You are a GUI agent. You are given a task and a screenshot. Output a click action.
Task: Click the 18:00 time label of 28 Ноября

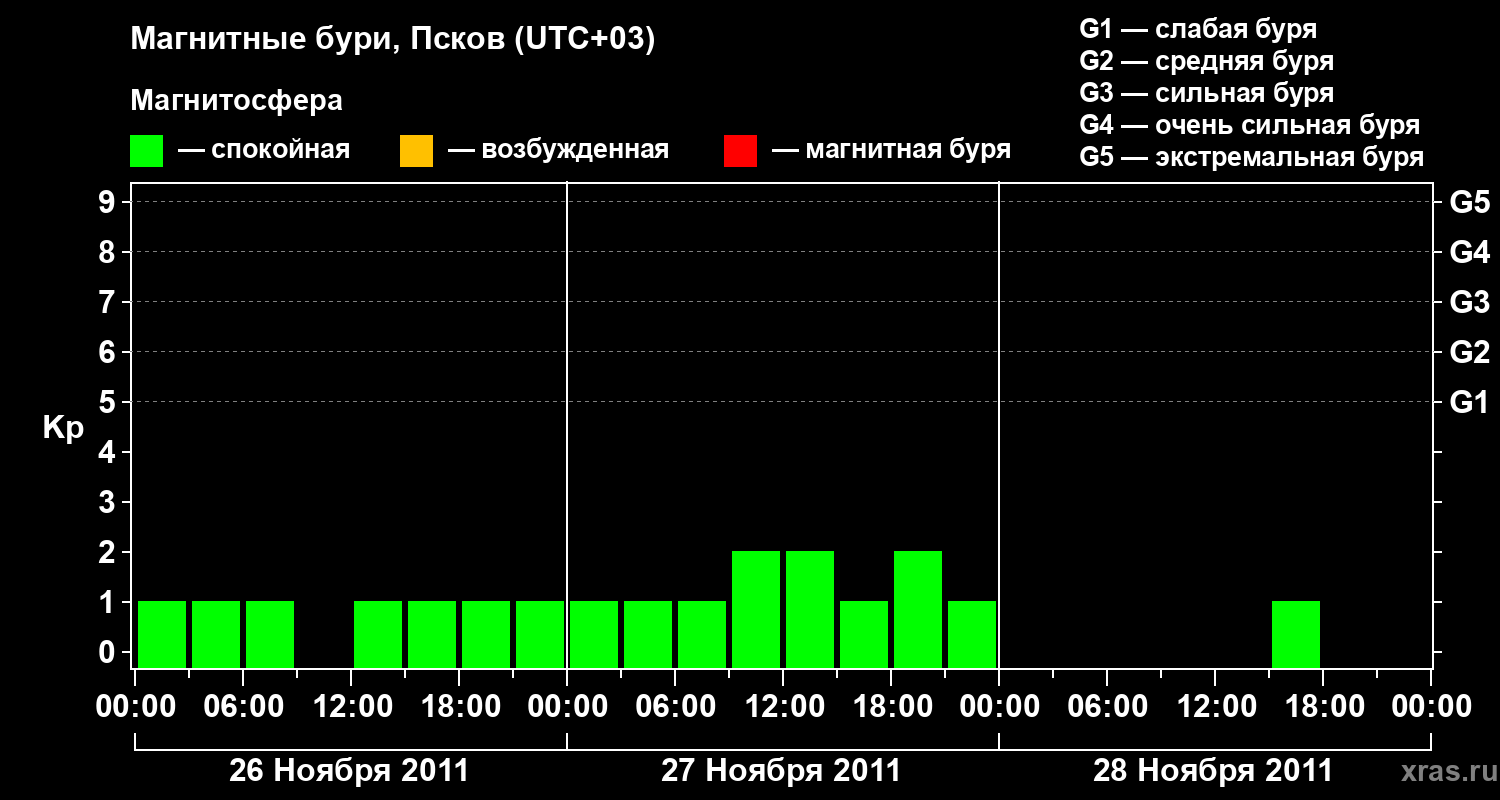(1323, 707)
